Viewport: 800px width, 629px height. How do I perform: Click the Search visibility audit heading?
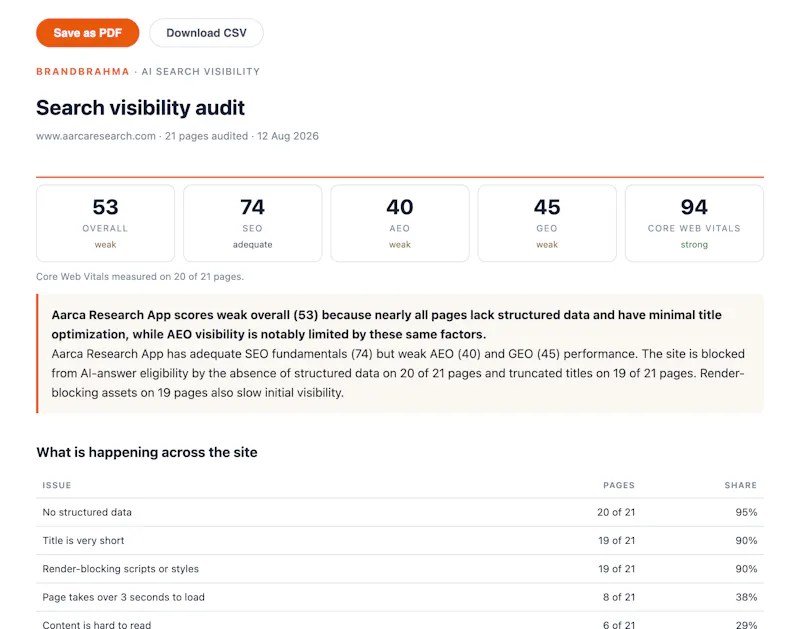point(140,108)
